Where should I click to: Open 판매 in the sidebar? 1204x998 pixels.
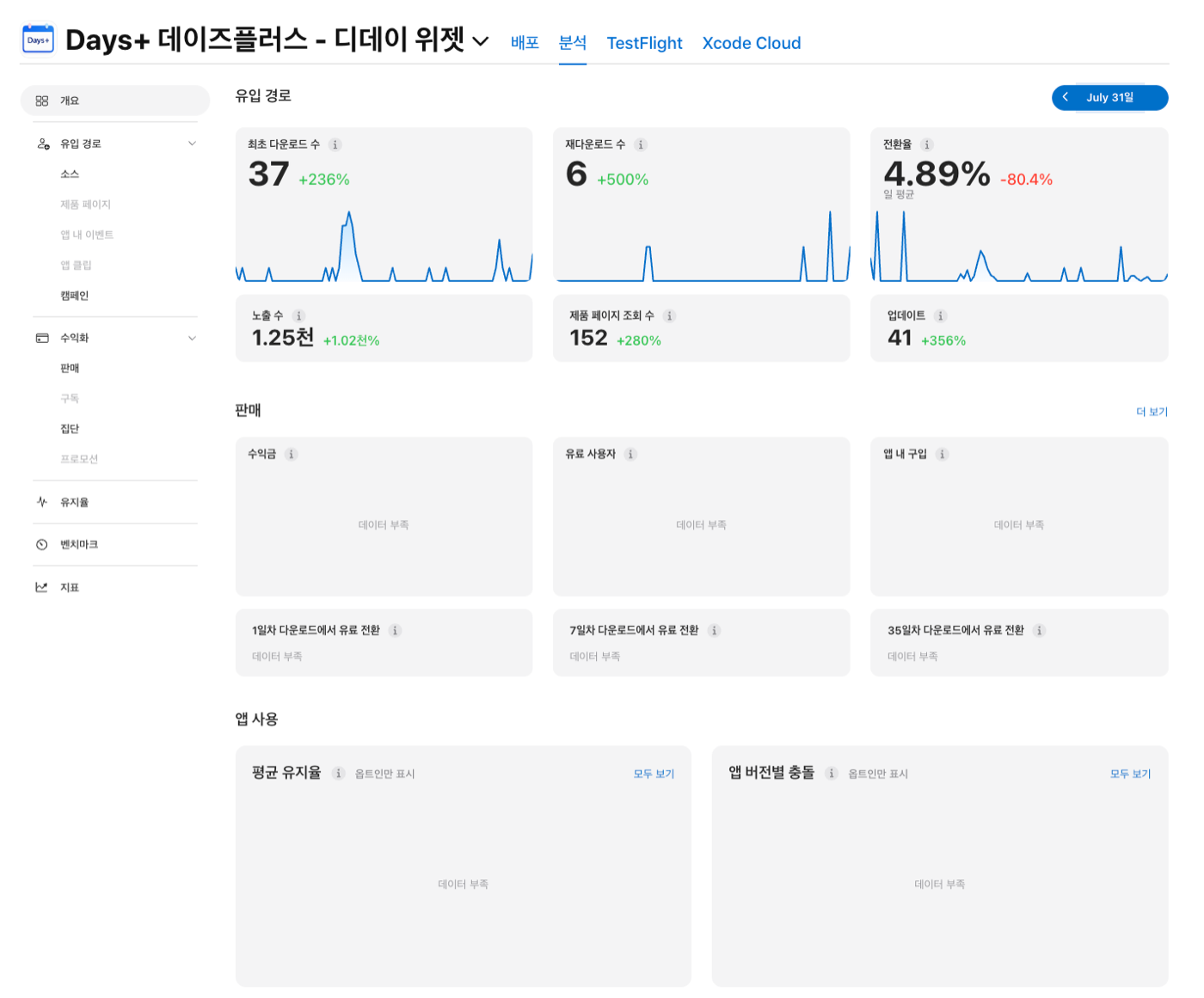[x=70, y=368]
